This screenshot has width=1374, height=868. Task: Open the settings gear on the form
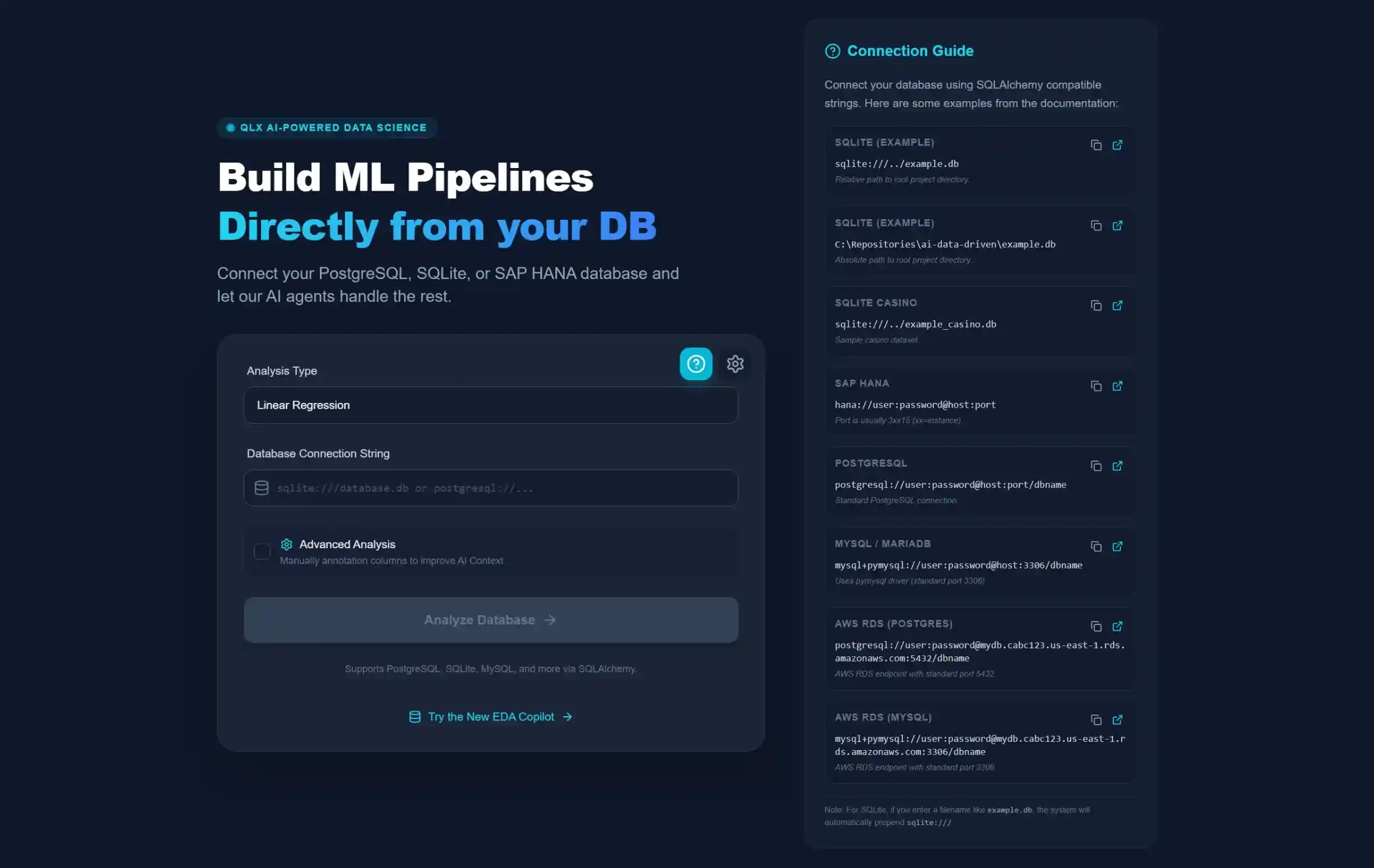point(735,363)
